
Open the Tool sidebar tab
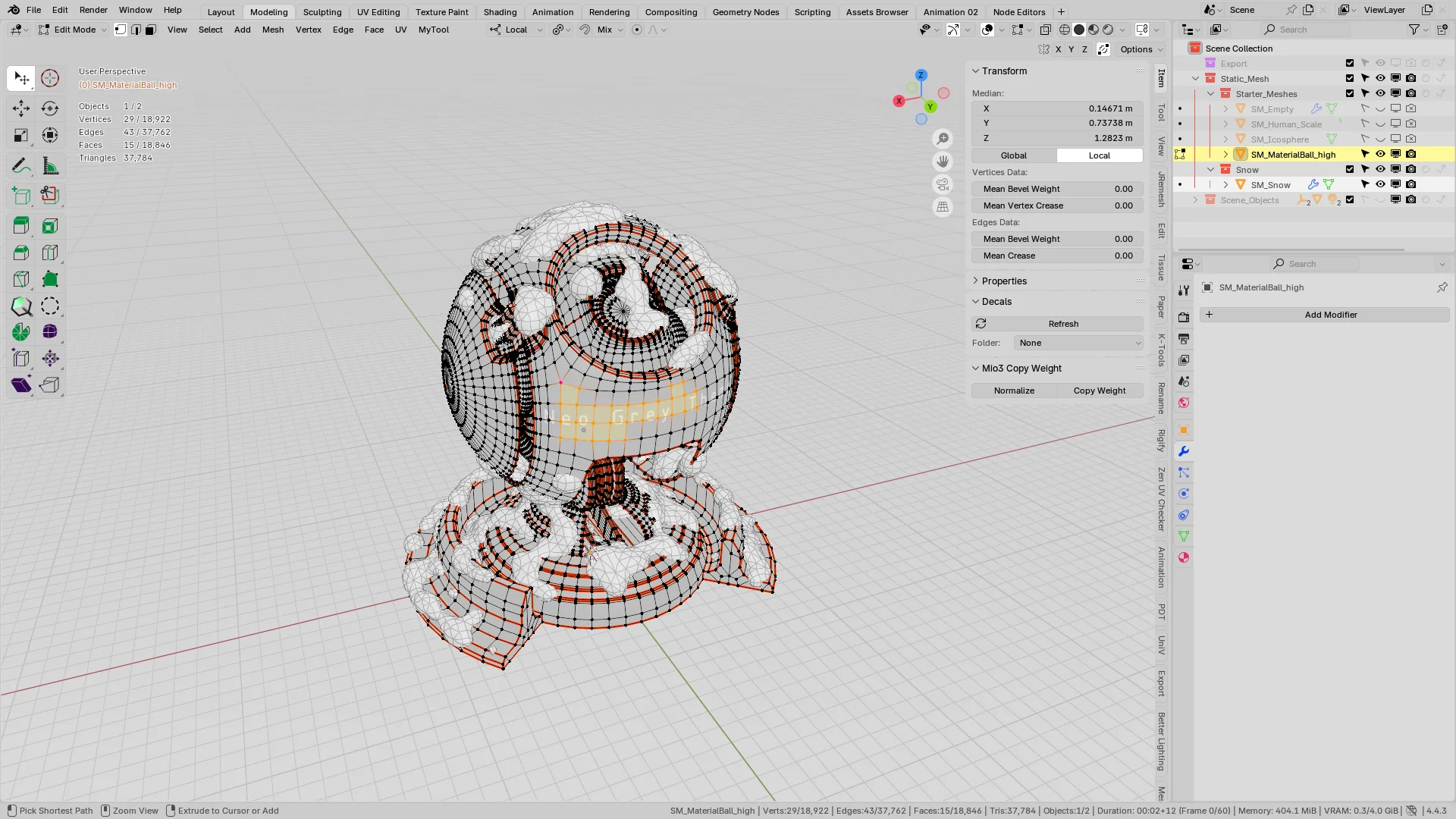pos(1161,112)
